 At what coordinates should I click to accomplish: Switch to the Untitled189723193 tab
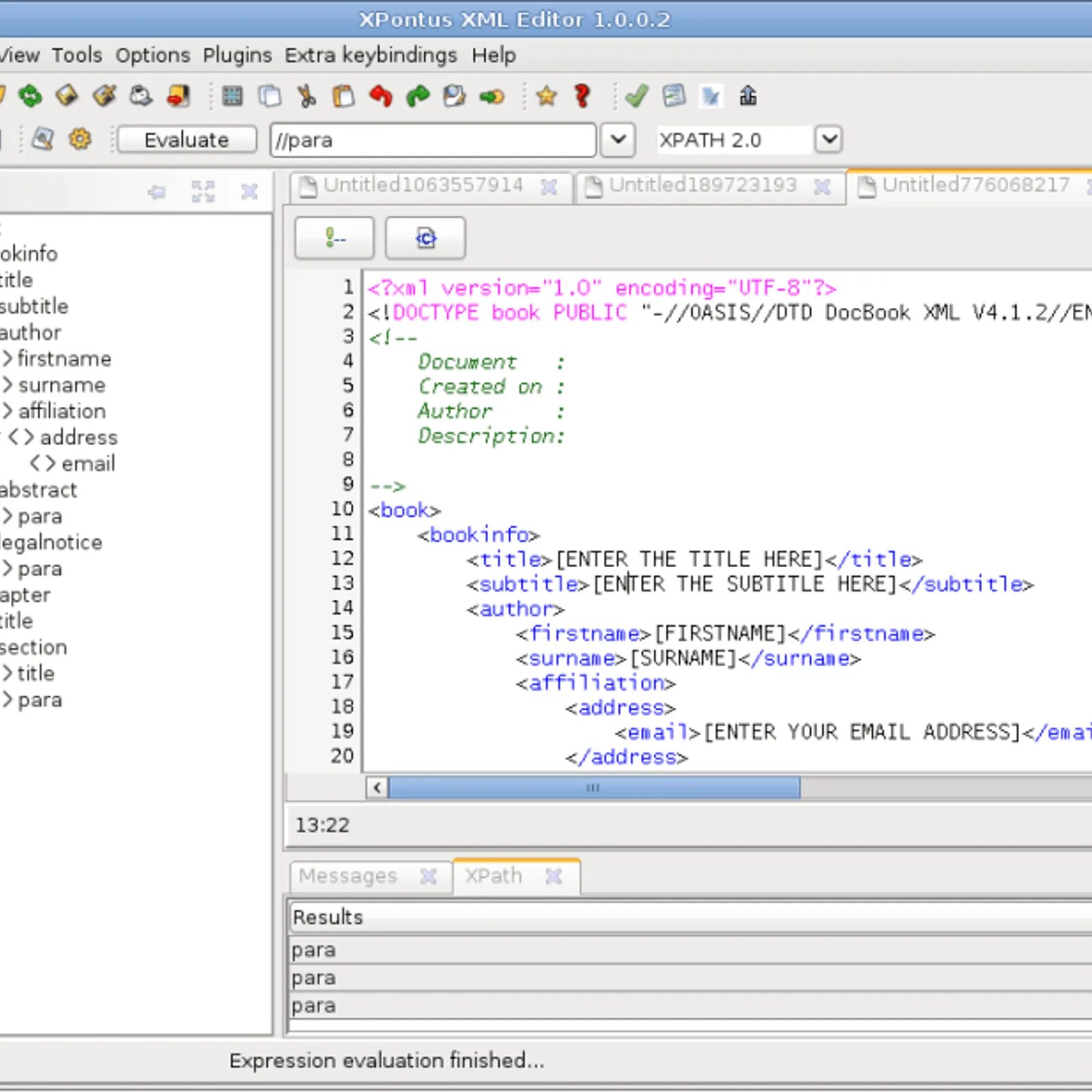click(702, 185)
